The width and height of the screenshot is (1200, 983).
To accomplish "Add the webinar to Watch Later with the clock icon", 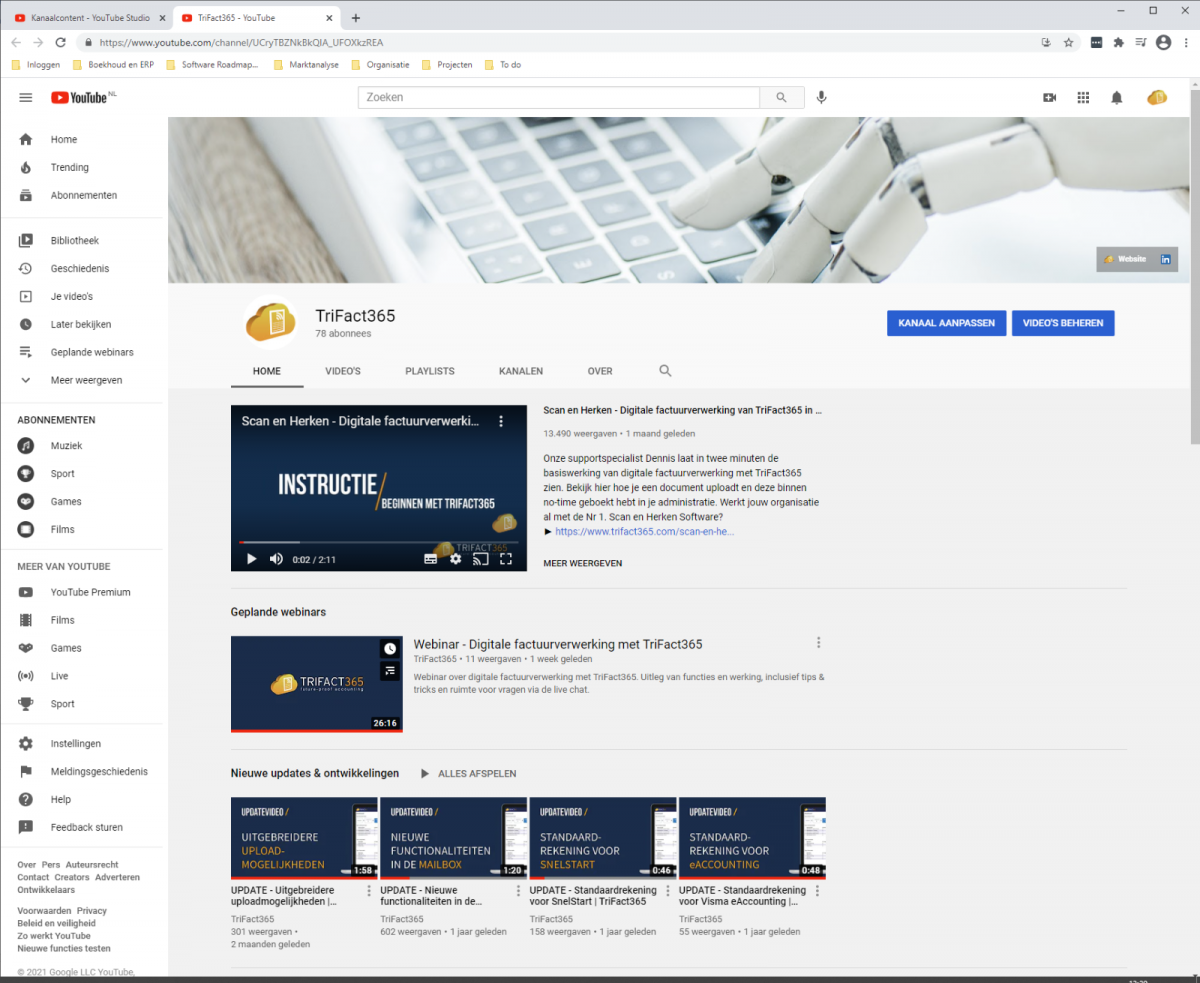I will pyautogui.click(x=389, y=648).
